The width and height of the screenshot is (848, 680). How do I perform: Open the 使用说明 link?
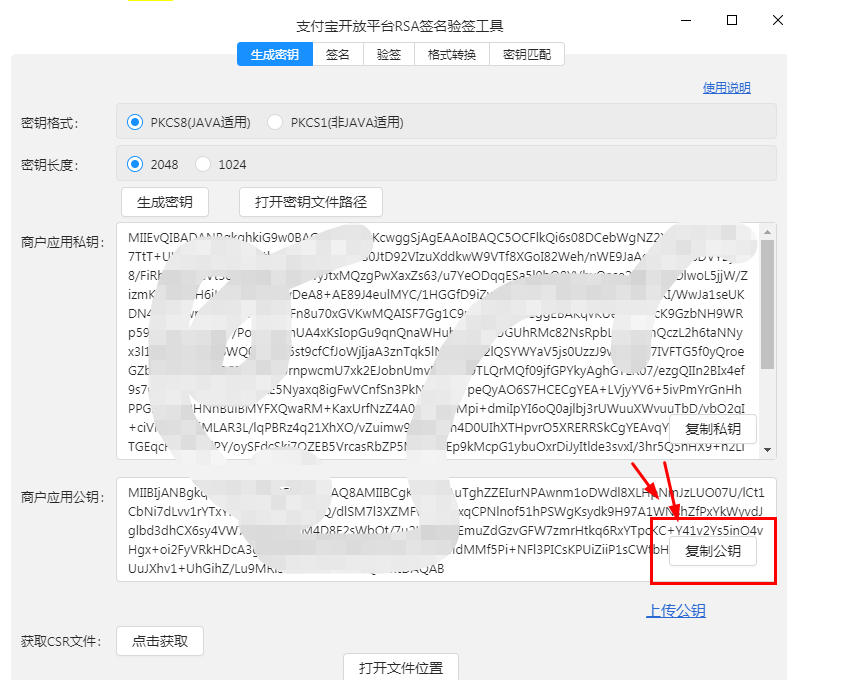(x=726, y=88)
